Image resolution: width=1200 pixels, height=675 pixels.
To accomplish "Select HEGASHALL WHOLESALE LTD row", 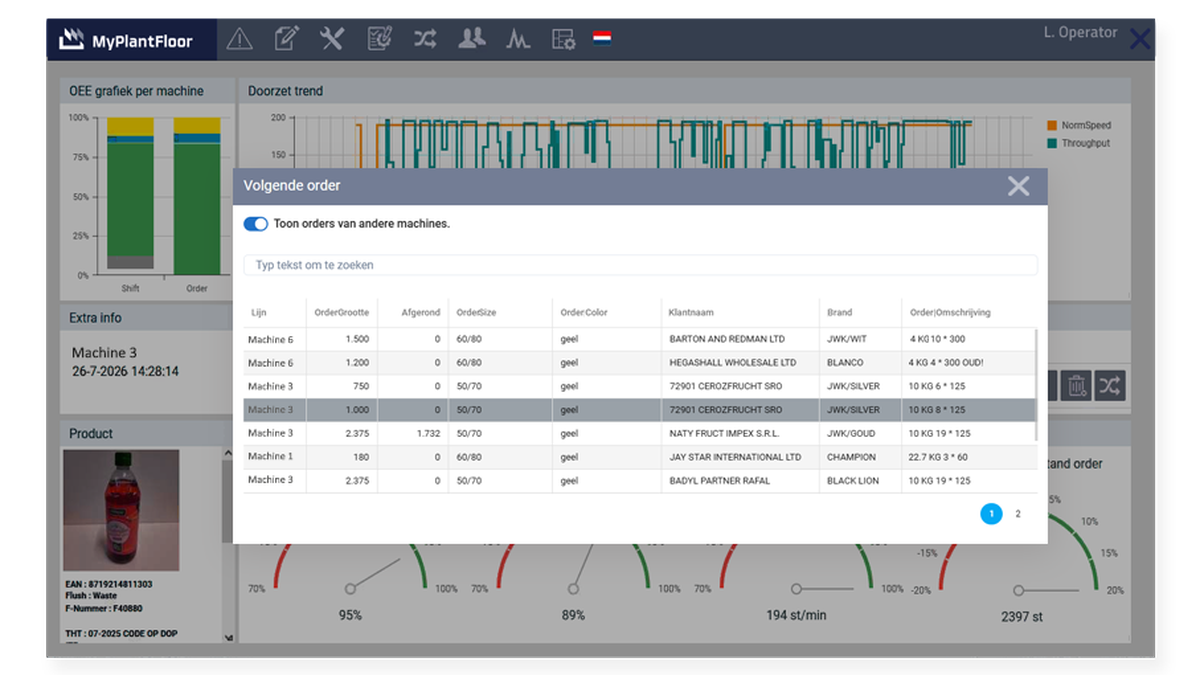I will click(x=639, y=363).
